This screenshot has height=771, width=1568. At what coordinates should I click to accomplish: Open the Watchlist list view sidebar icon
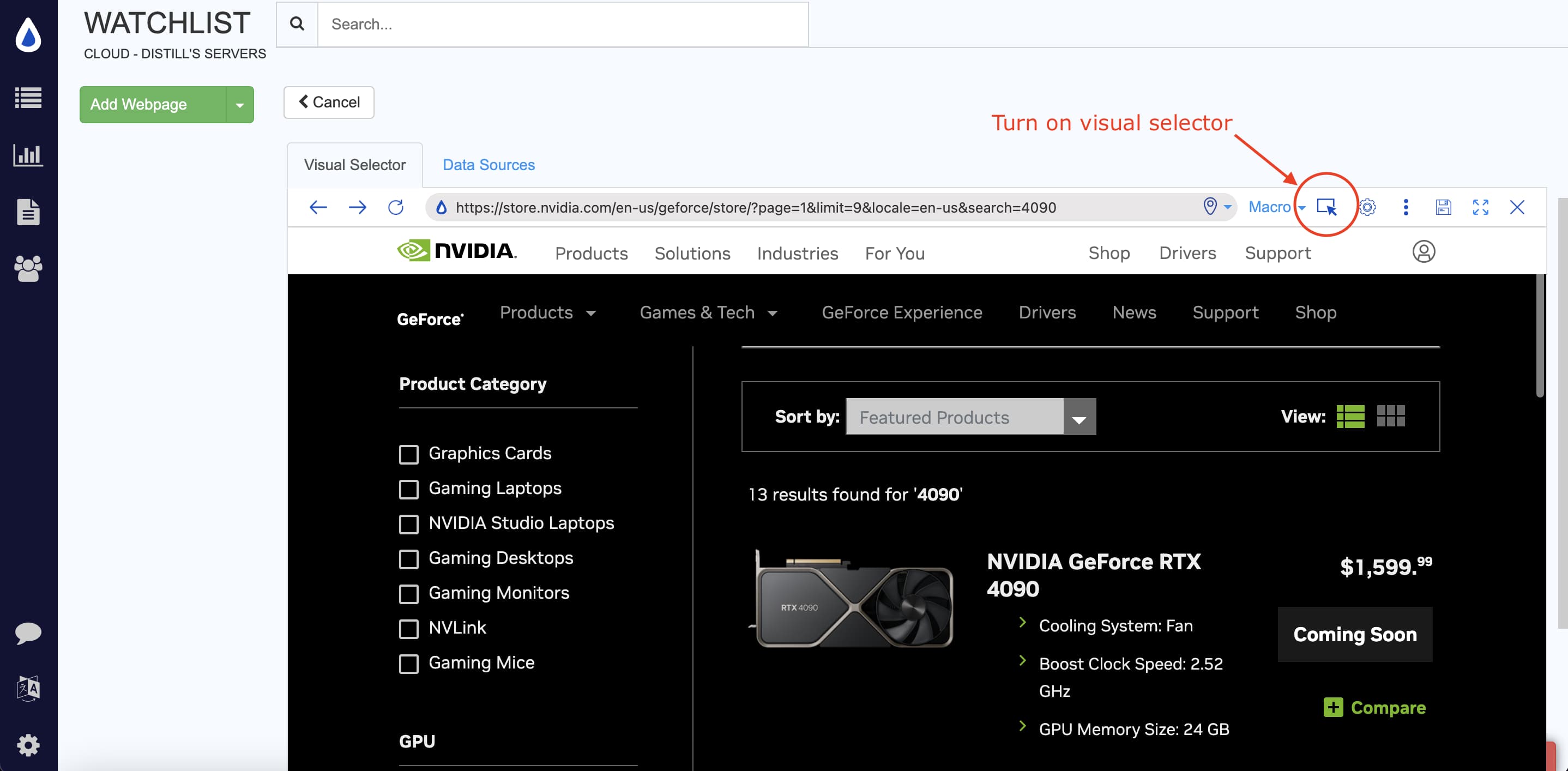tap(28, 97)
